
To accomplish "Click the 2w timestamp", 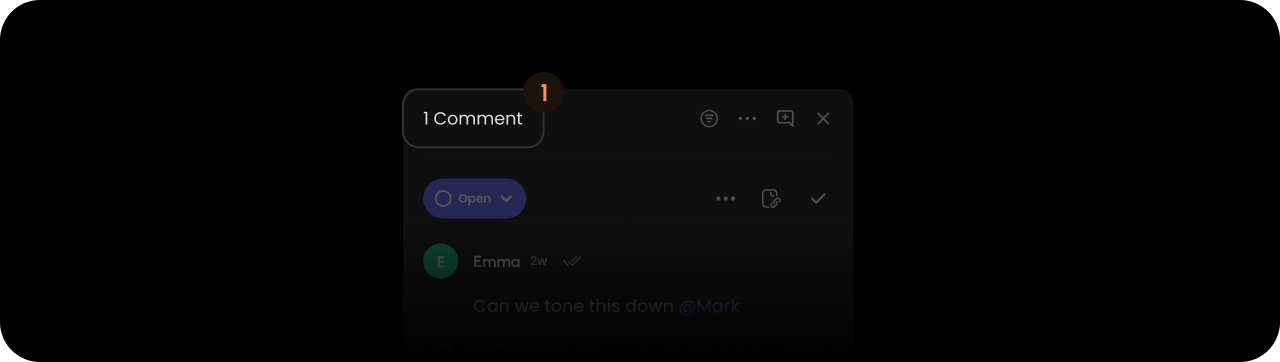I will click(539, 261).
